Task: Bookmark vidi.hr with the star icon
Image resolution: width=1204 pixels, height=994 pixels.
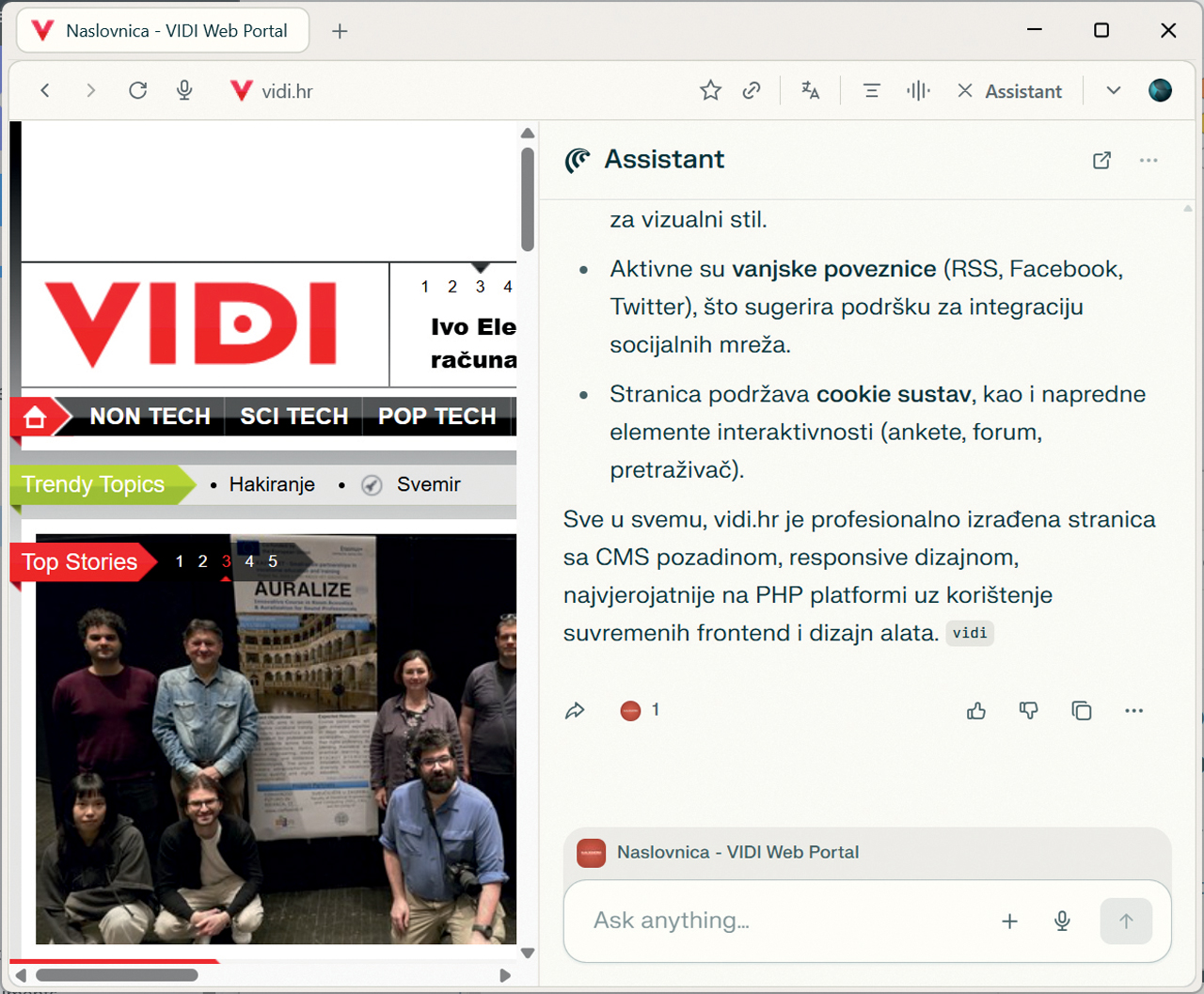Action: point(710,90)
